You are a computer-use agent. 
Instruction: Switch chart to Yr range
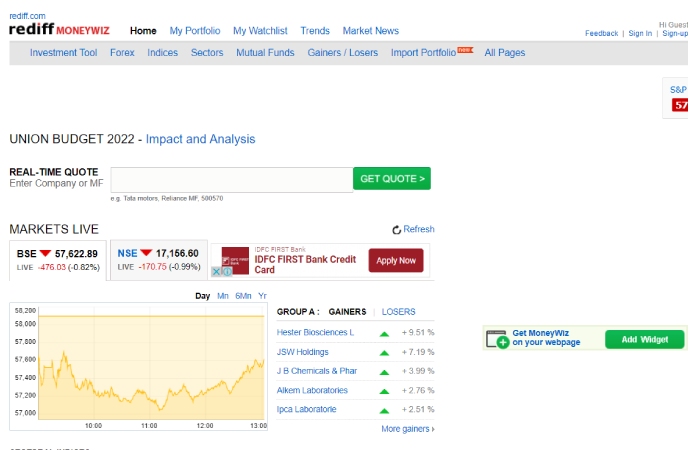(x=262, y=296)
